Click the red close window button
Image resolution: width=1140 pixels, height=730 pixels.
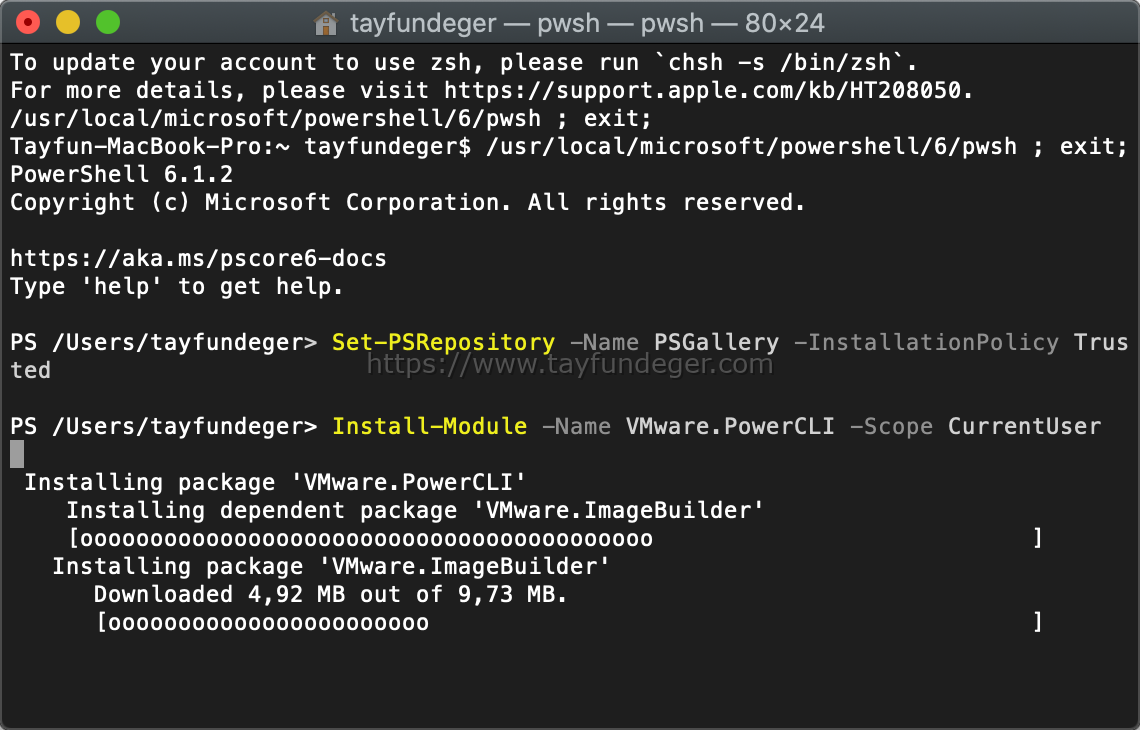pyautogui.click(x=28, y=23)
